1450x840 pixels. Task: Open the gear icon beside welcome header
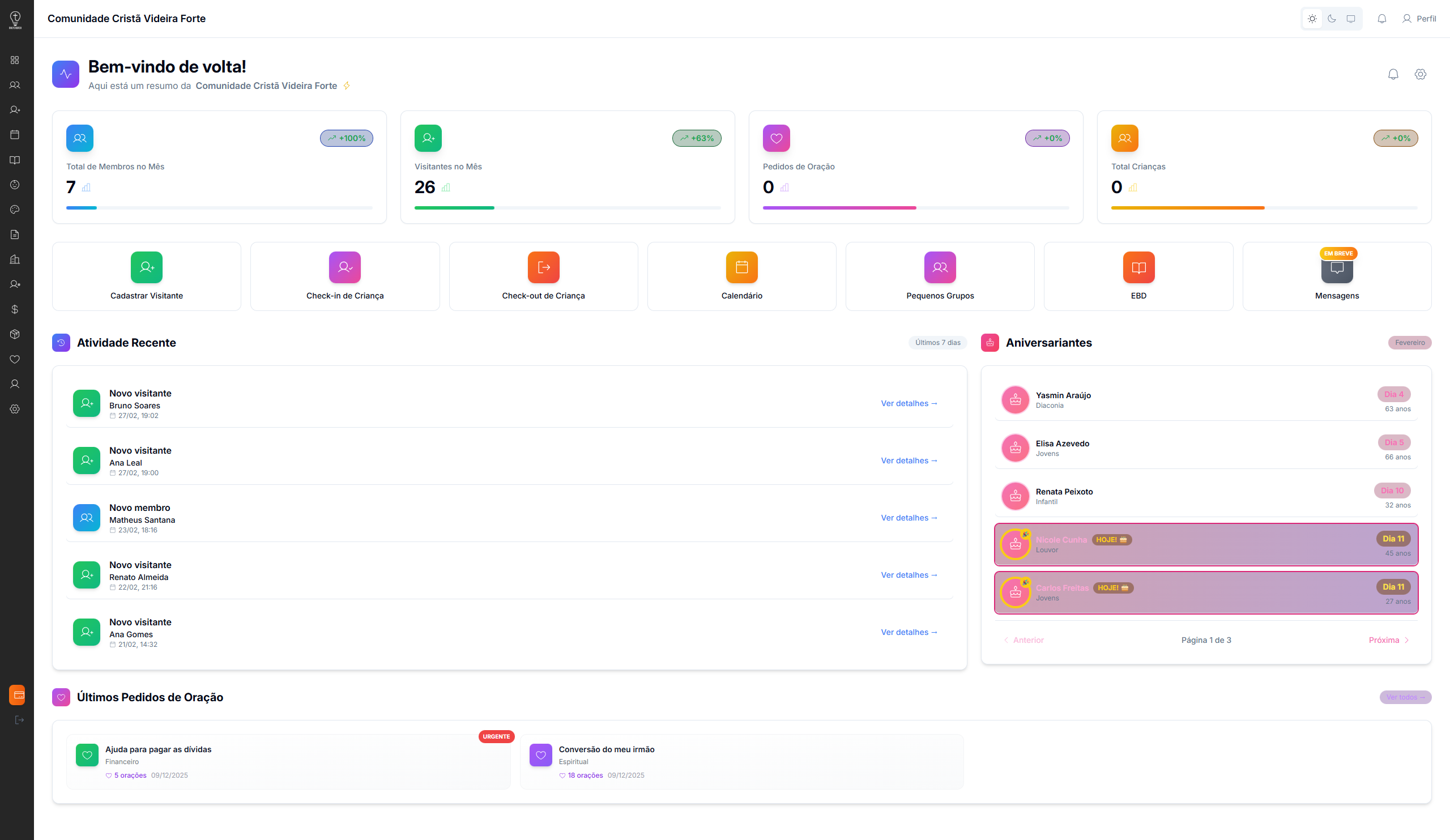1420,74
